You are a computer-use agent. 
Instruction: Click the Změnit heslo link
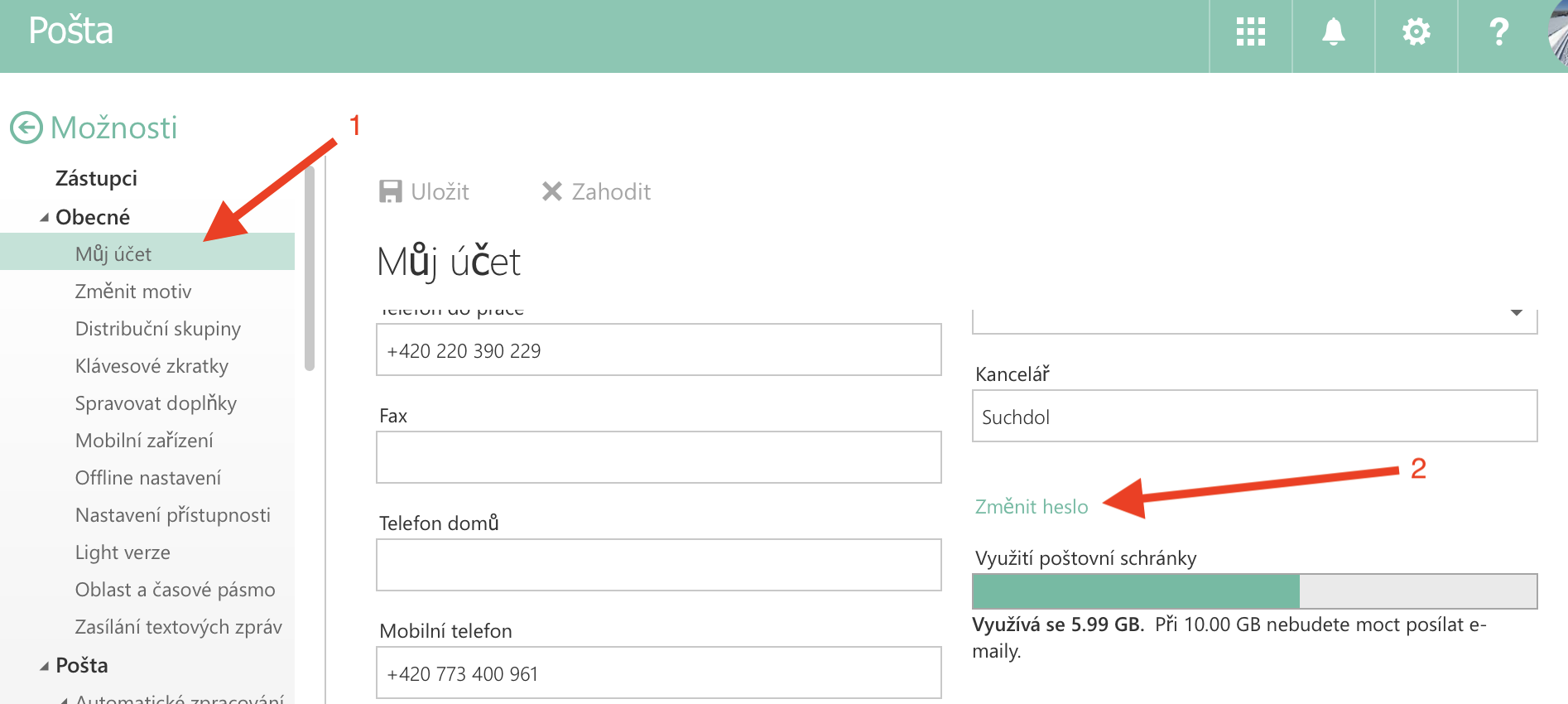pyautogui.click(x=1032, y=507)
